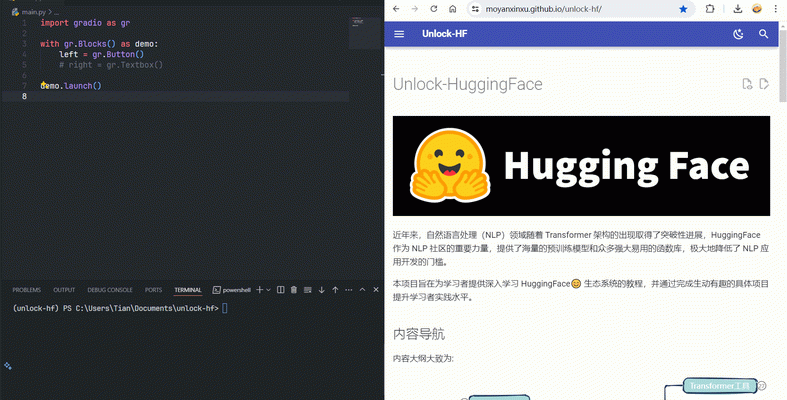Click the Unlock-HF site title
This screenshot has width=787, height=400.
(x=445, y=34)
